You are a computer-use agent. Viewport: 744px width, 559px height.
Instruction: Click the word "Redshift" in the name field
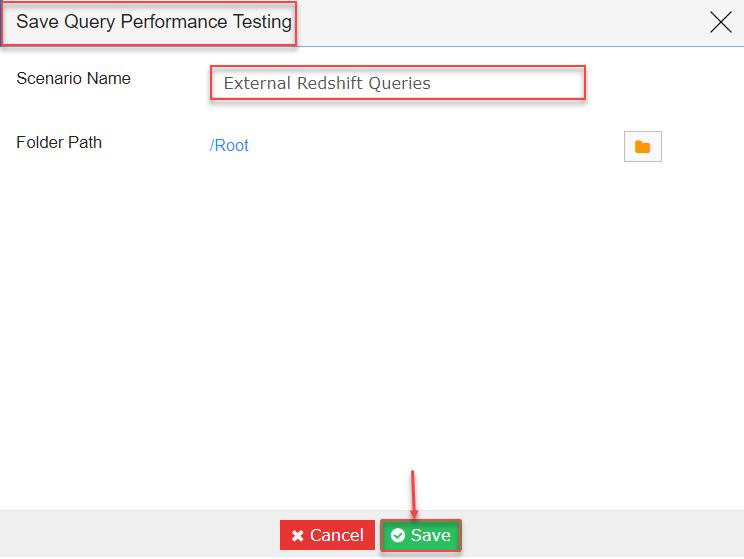pyautogui.click(x=330, y=83)
